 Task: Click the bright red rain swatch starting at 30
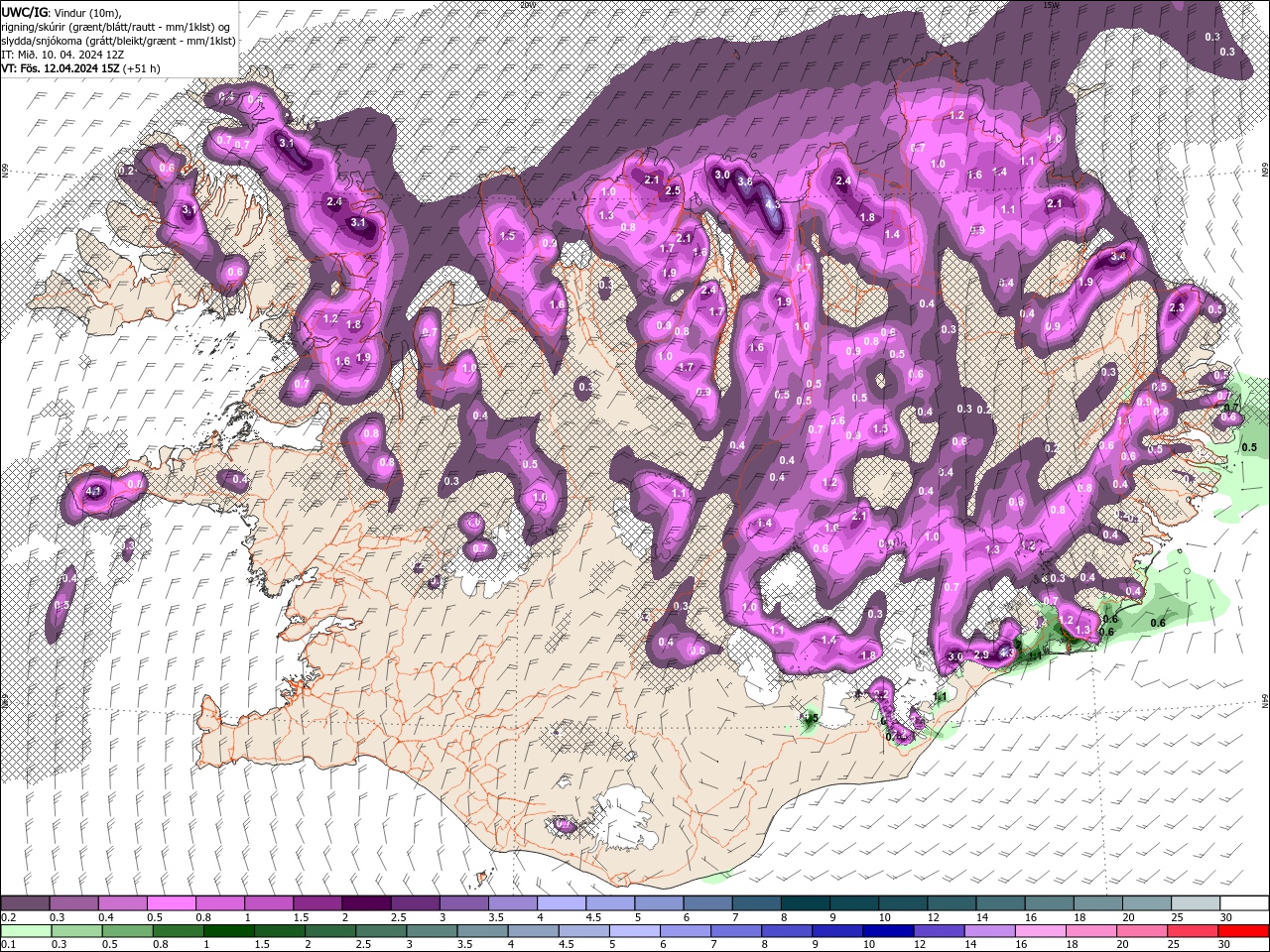pos(1243,931)
